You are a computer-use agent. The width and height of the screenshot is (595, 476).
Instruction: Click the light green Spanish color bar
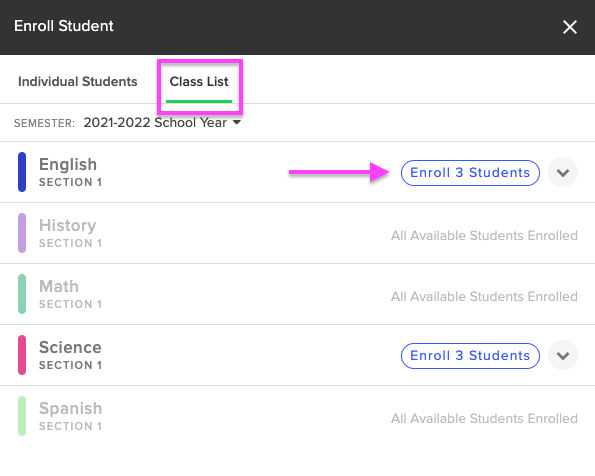coord(22,416)
